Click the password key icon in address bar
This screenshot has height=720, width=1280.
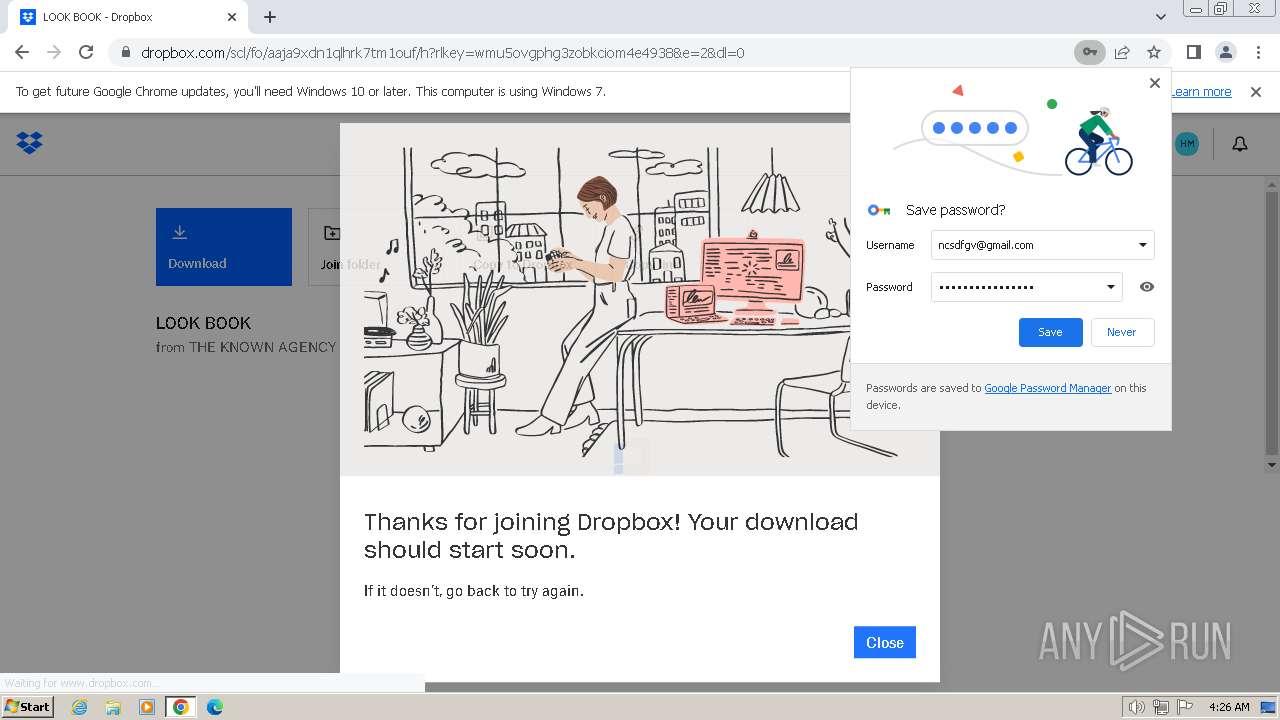click(x=1089, y=52)
